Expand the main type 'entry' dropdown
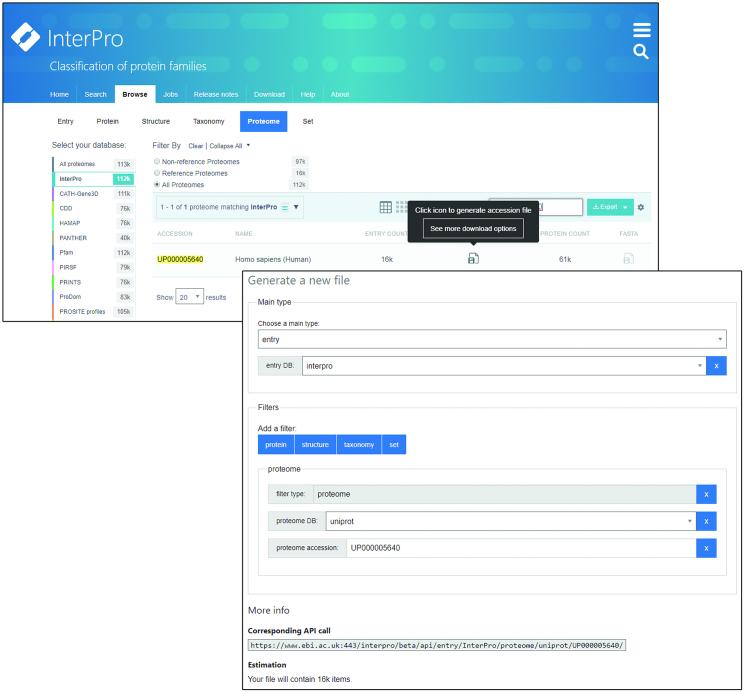 [x=491, y=340]
